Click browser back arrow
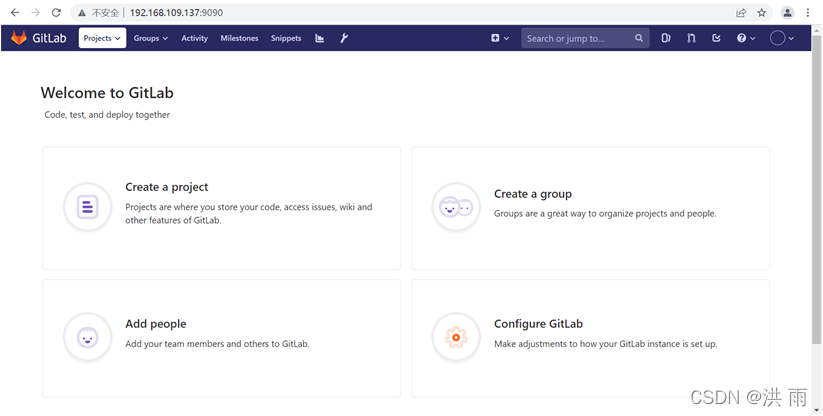Screen dimensions: 823x416 pos(15,13)
